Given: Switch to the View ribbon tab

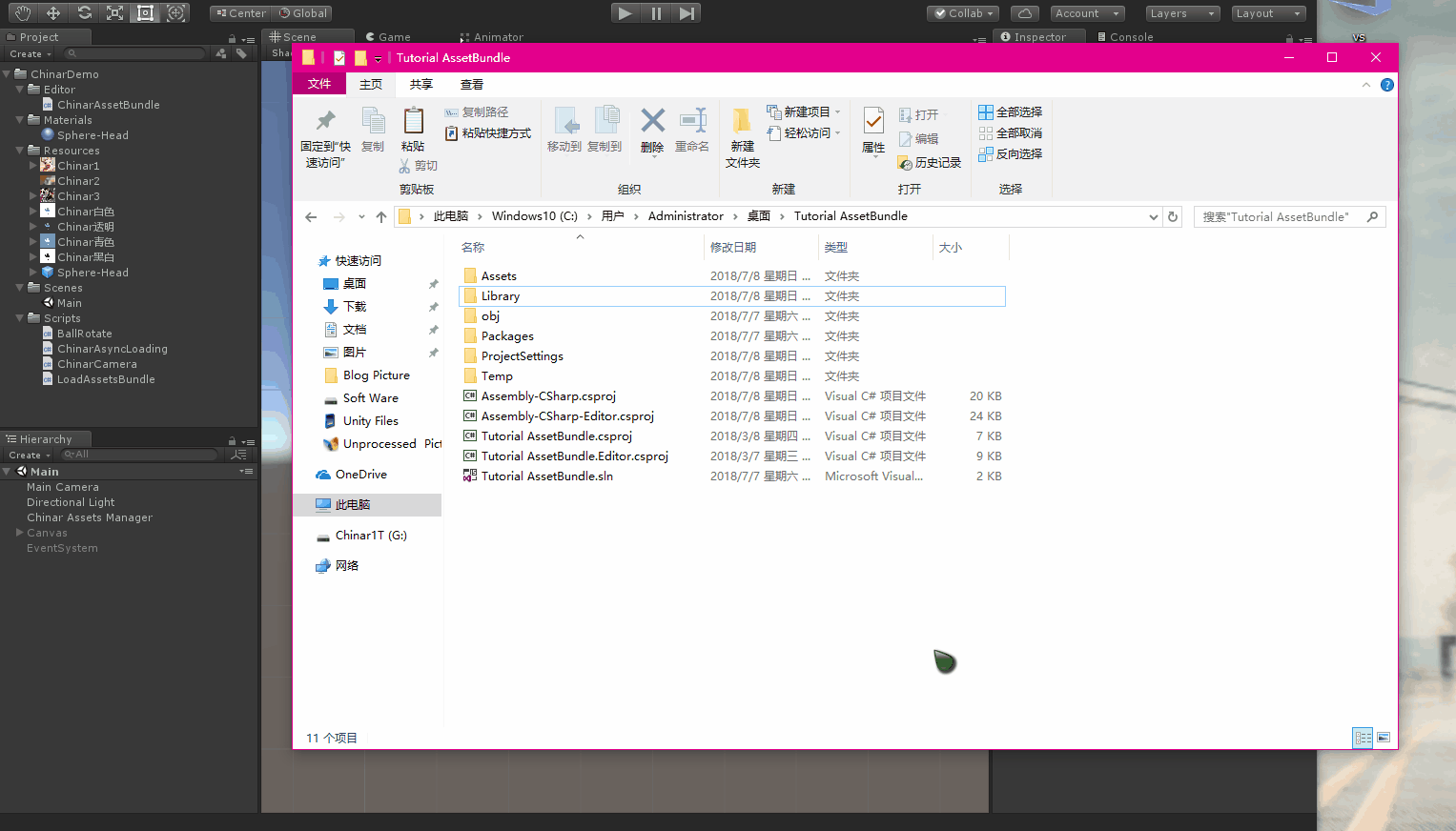Looking at the screenshot, I should coord(472,85).
